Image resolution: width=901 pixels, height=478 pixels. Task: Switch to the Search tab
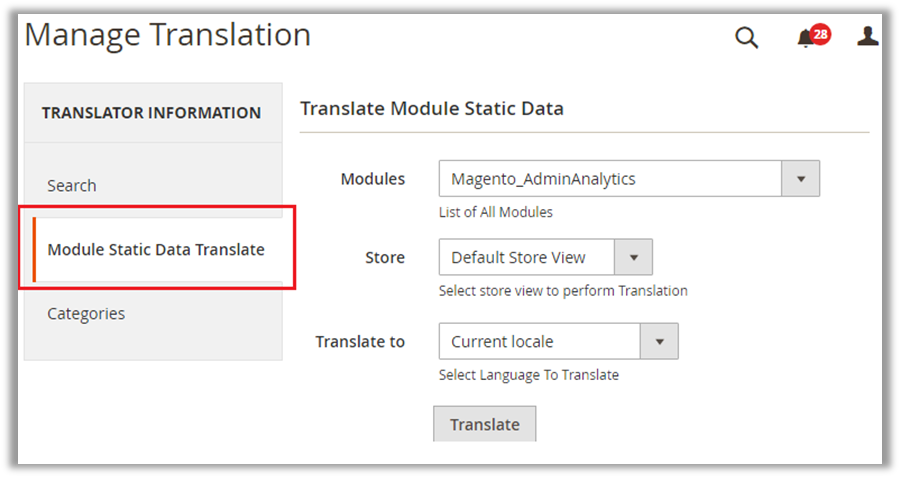[x=72, y=185]
